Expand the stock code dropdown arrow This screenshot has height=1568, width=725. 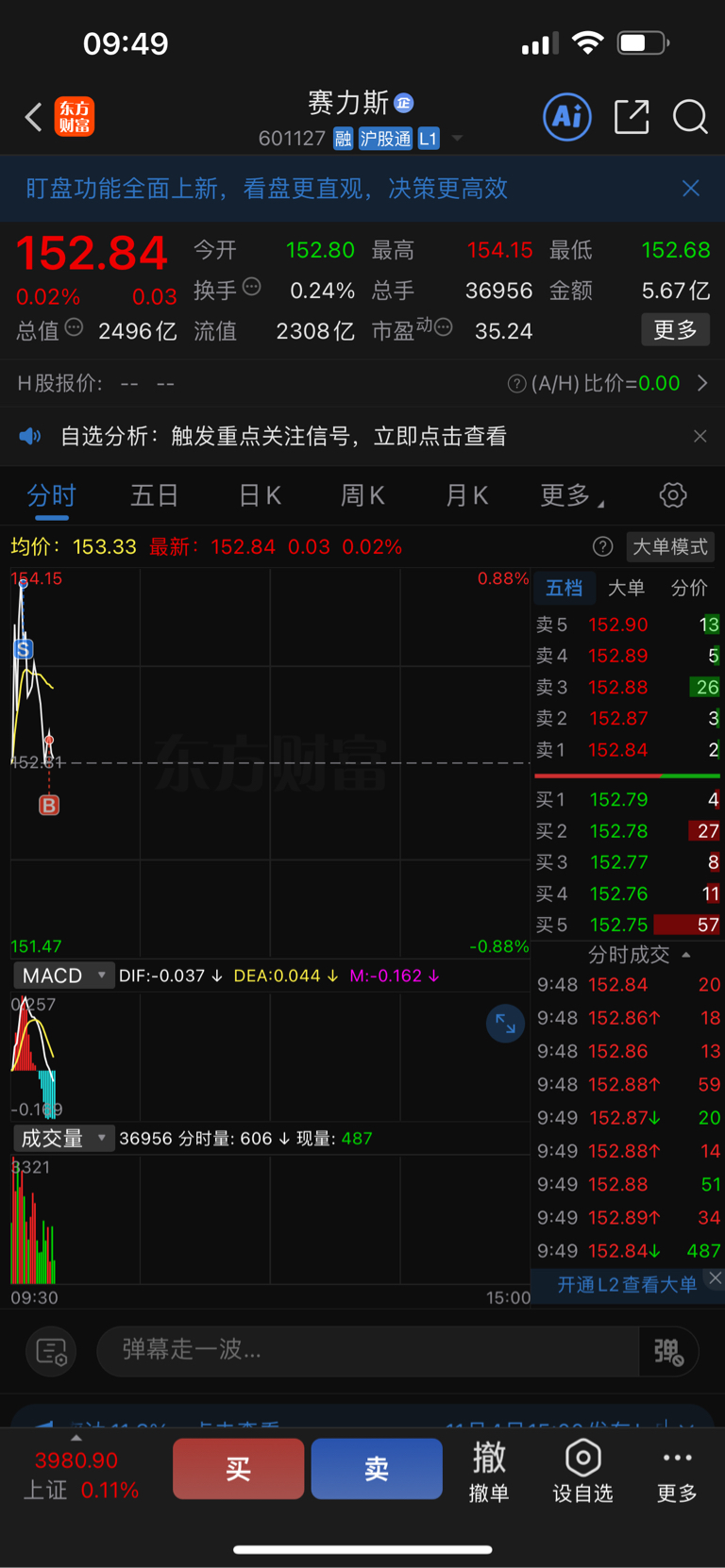pos(457,139)
